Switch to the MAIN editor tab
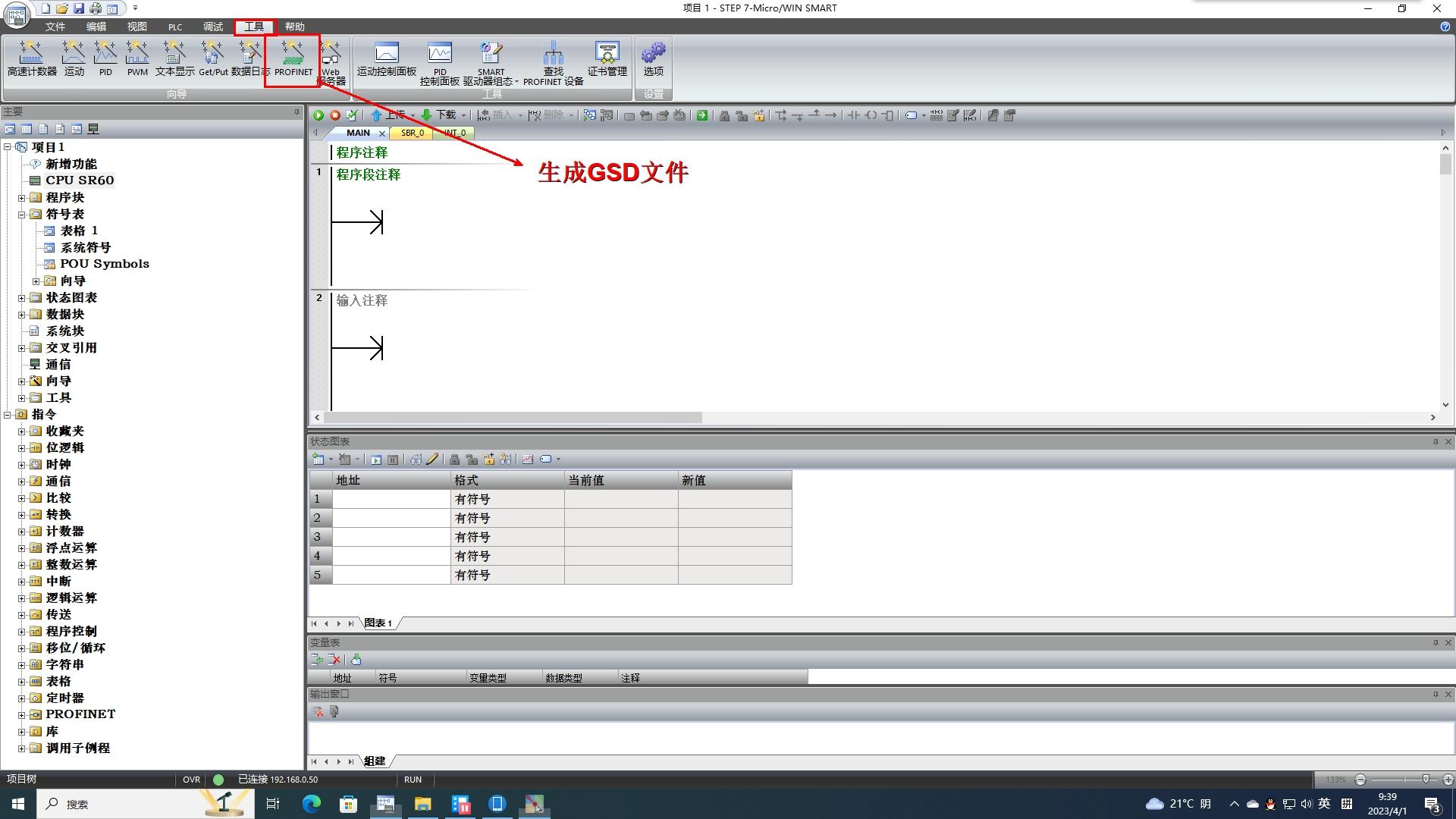Image resolution: width=1456 pixels, height=819 pixels. (x=358, y=133)
